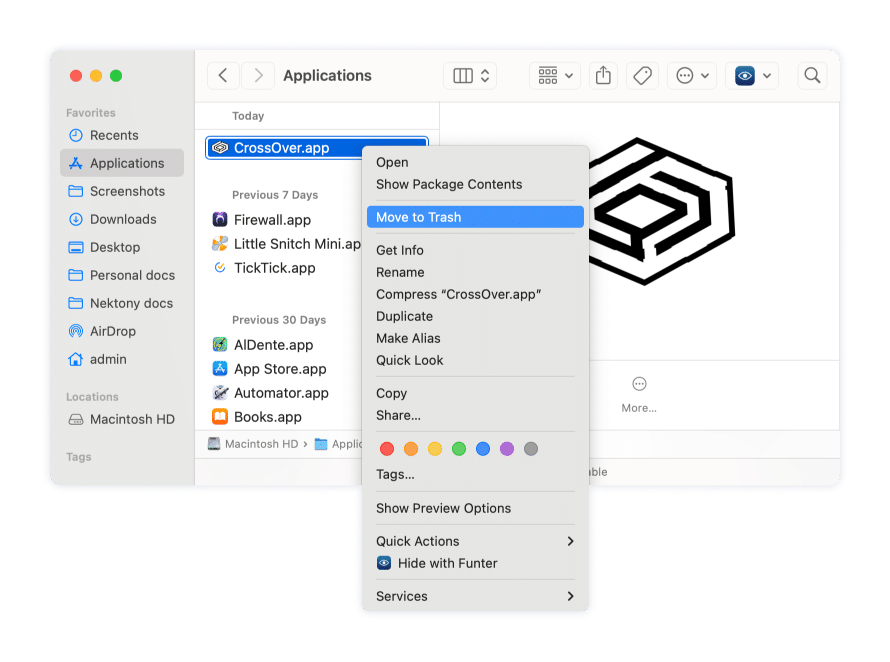The height and width of the screenshot is (662, 890).
Task: Click the Firewall.app icon
Action: pyautogui.click(x=220, y=219)
